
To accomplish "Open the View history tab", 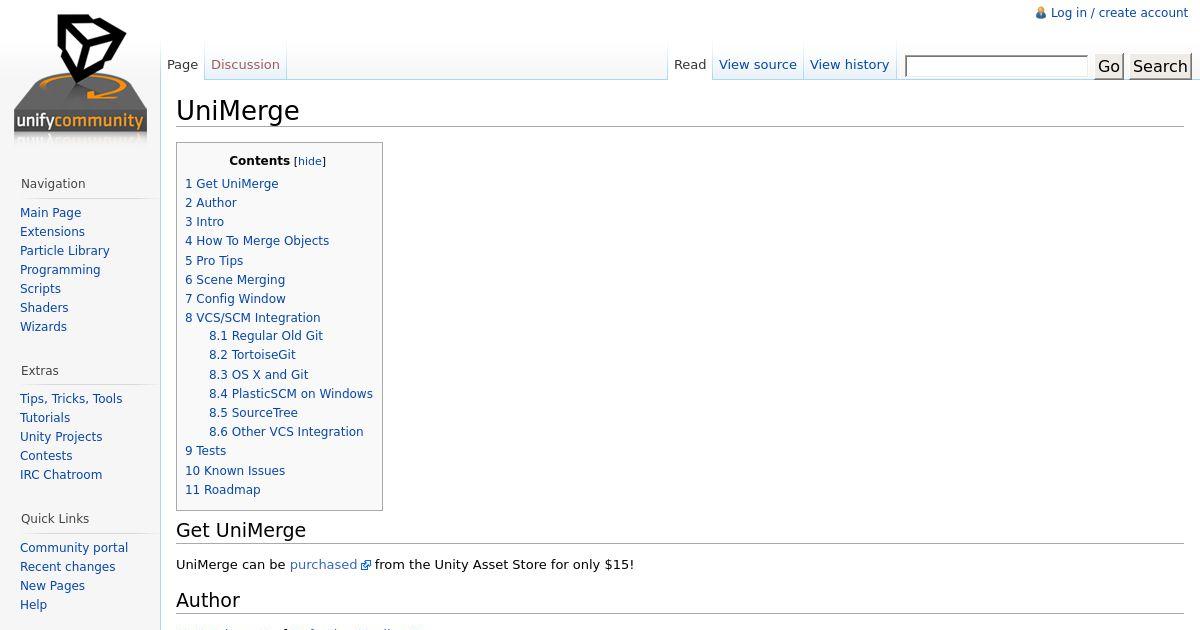I will tap(849, 64).
